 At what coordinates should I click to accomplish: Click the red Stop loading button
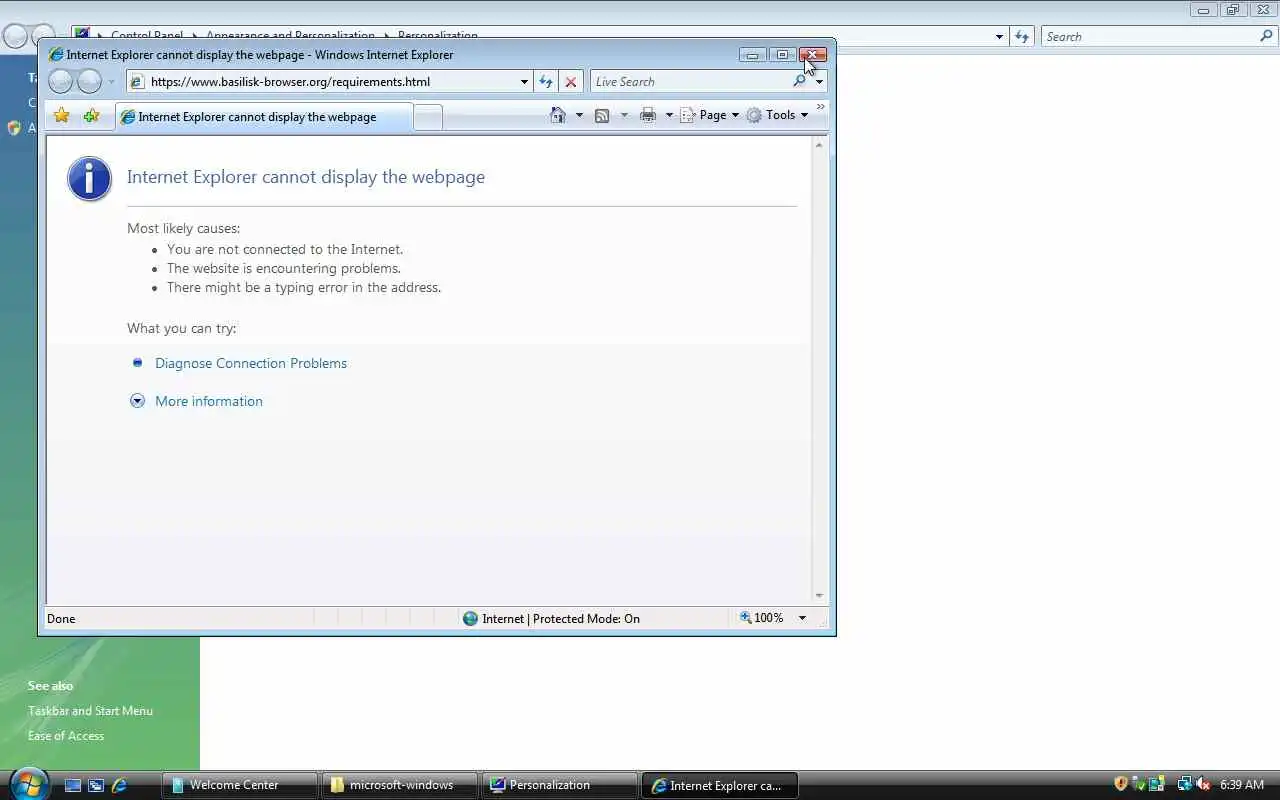571,82
